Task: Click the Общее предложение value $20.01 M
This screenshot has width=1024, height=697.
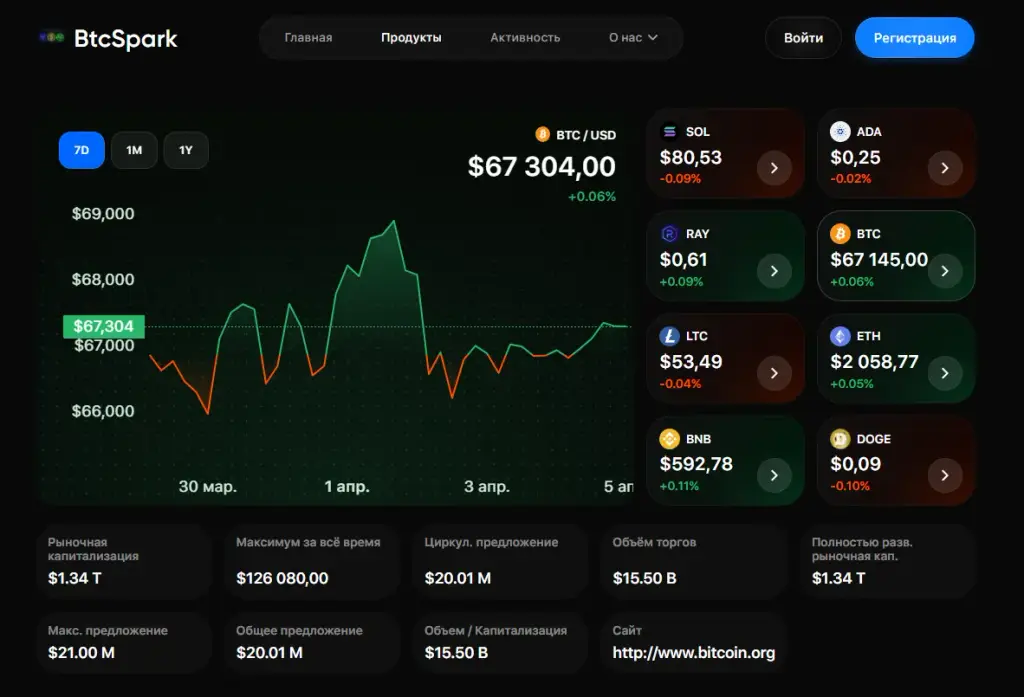Action: [x=269, y=653]
